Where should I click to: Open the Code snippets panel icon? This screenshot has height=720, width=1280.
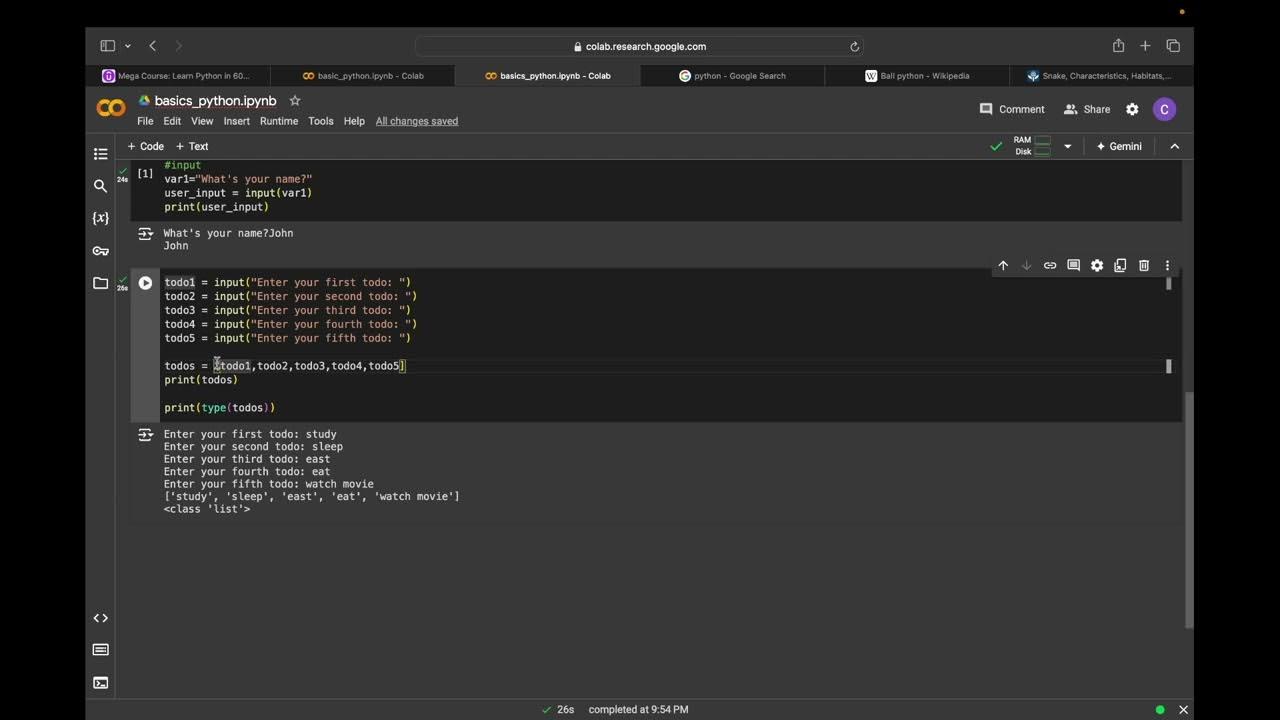click(100, 618)
